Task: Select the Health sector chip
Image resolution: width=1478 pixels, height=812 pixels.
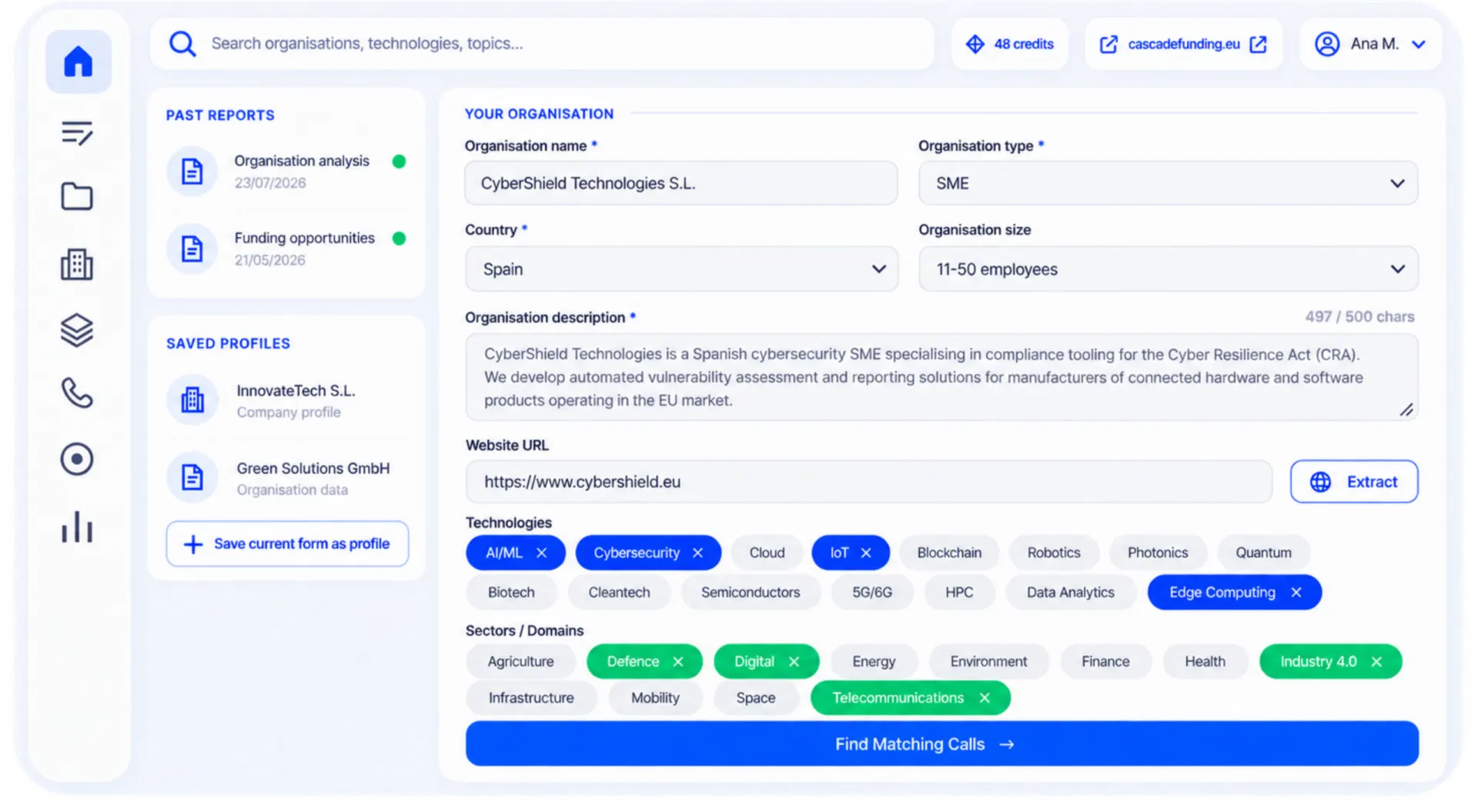Action: (x=1205, y=662)
